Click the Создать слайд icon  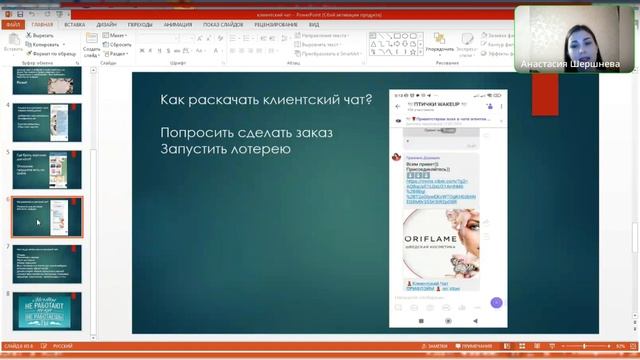[x=91, y=39]
